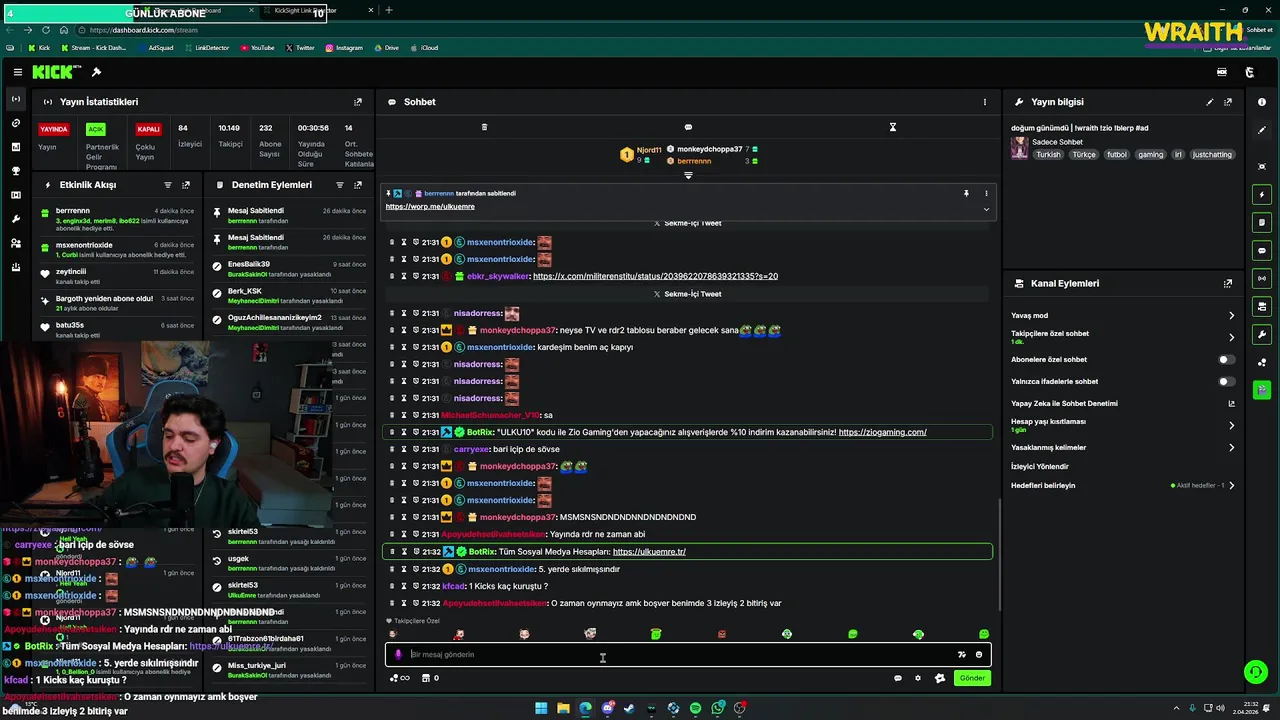The height and width of the screenshot is (720, 1280).
Task: Open the Windows Start button
Action: (541, 708)
